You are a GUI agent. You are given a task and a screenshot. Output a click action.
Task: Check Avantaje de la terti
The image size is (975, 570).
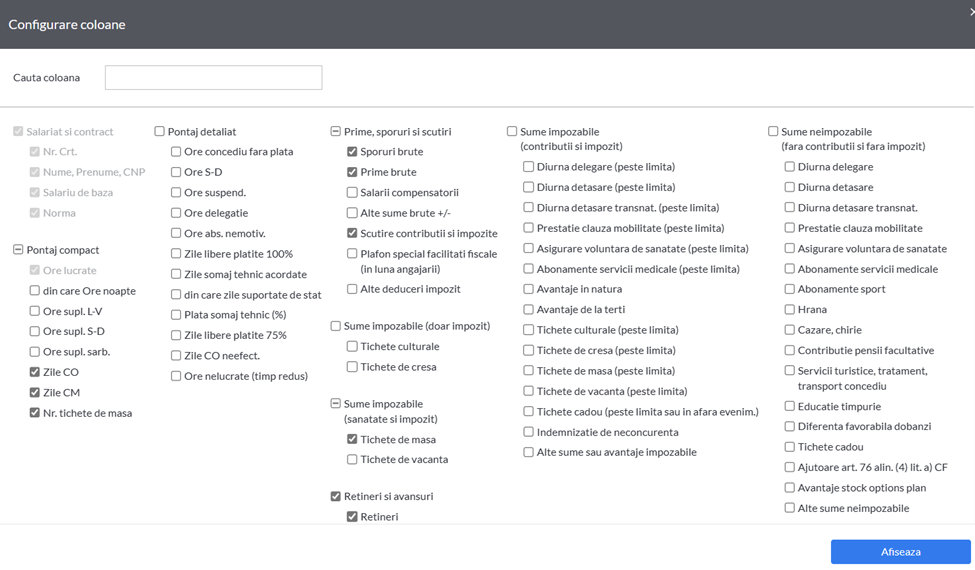[529, 310]
